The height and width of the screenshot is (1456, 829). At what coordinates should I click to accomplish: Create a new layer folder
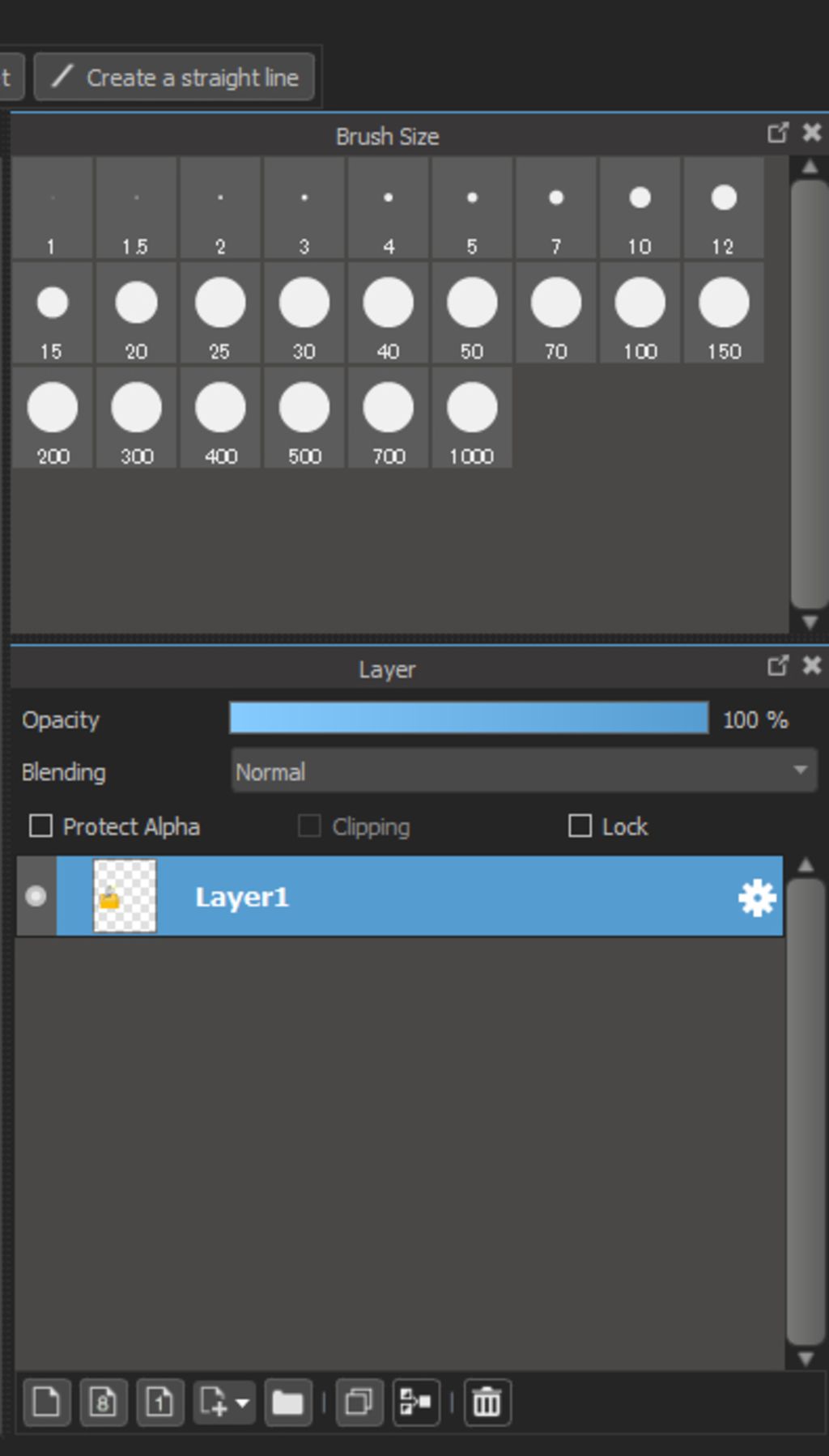pos(287,1402)
